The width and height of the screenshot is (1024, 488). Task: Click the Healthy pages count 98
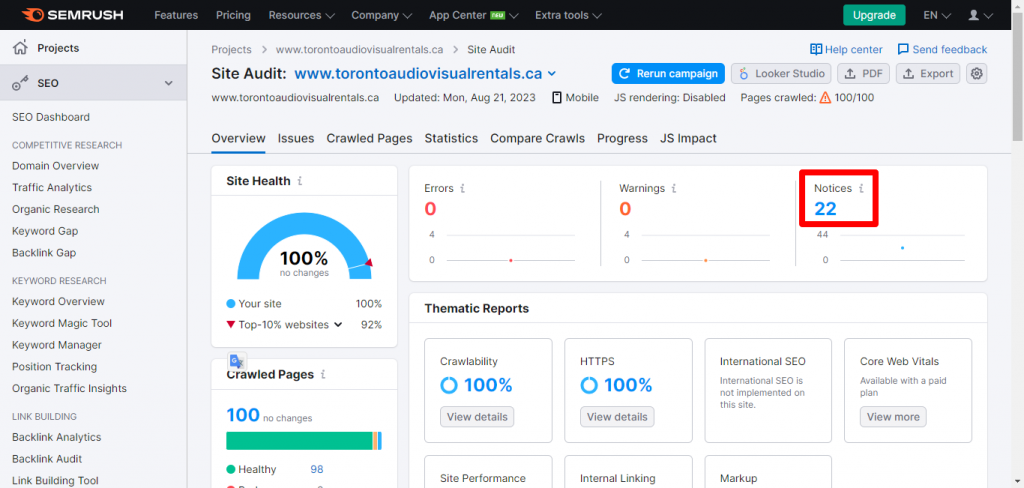pos(317,470)
